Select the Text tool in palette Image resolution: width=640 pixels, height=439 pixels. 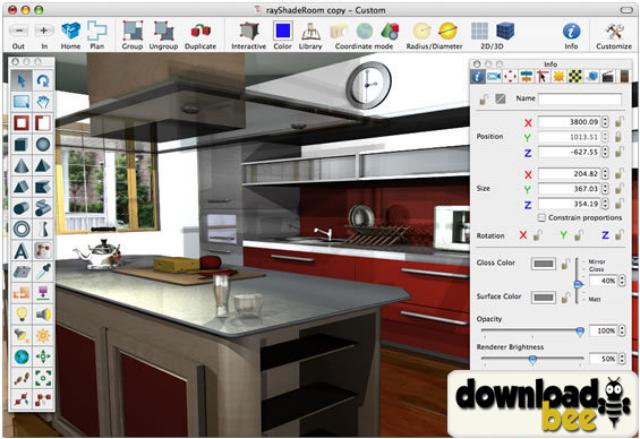pos(21,250)
